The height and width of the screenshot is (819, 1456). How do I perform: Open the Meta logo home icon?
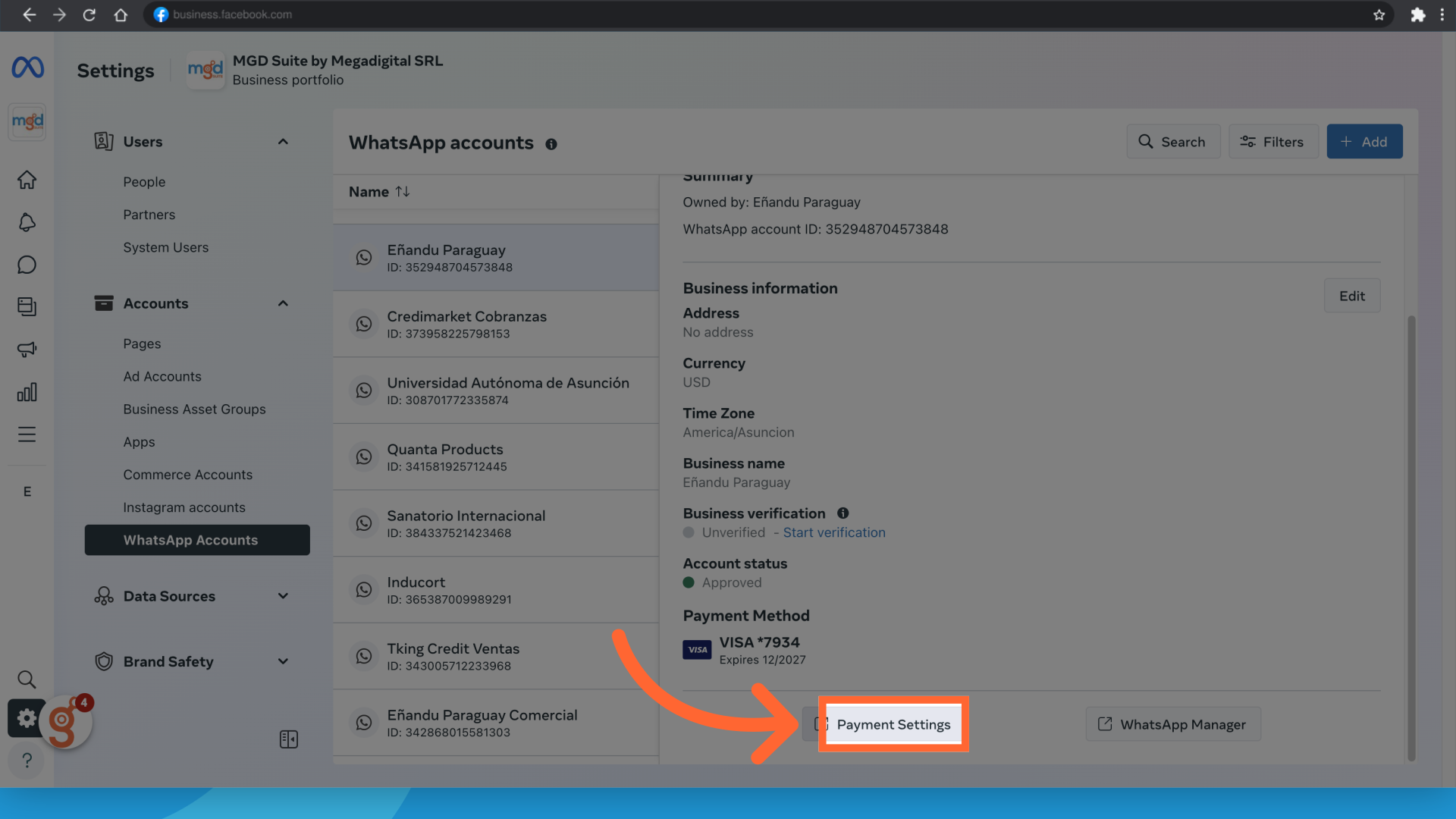[27, 67]
